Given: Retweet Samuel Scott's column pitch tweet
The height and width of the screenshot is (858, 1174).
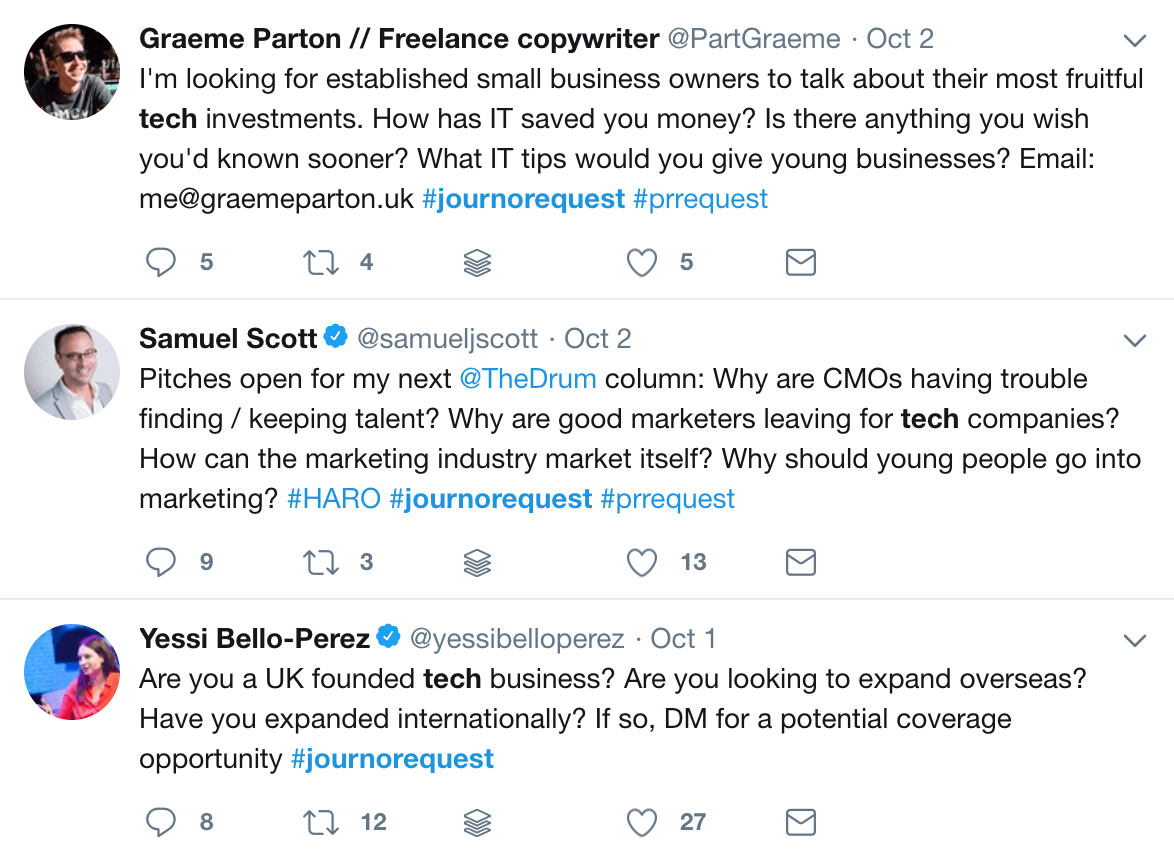Looking at the screenshot, I should (x=321, y=563).
